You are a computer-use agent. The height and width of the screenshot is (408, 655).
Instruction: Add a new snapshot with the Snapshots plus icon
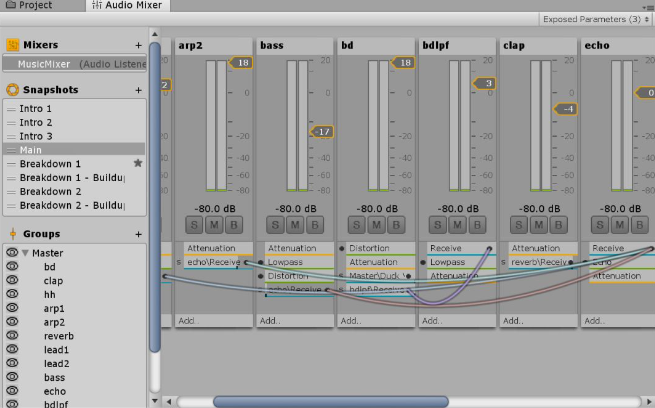pyautogui.click(x=139, y=90)
